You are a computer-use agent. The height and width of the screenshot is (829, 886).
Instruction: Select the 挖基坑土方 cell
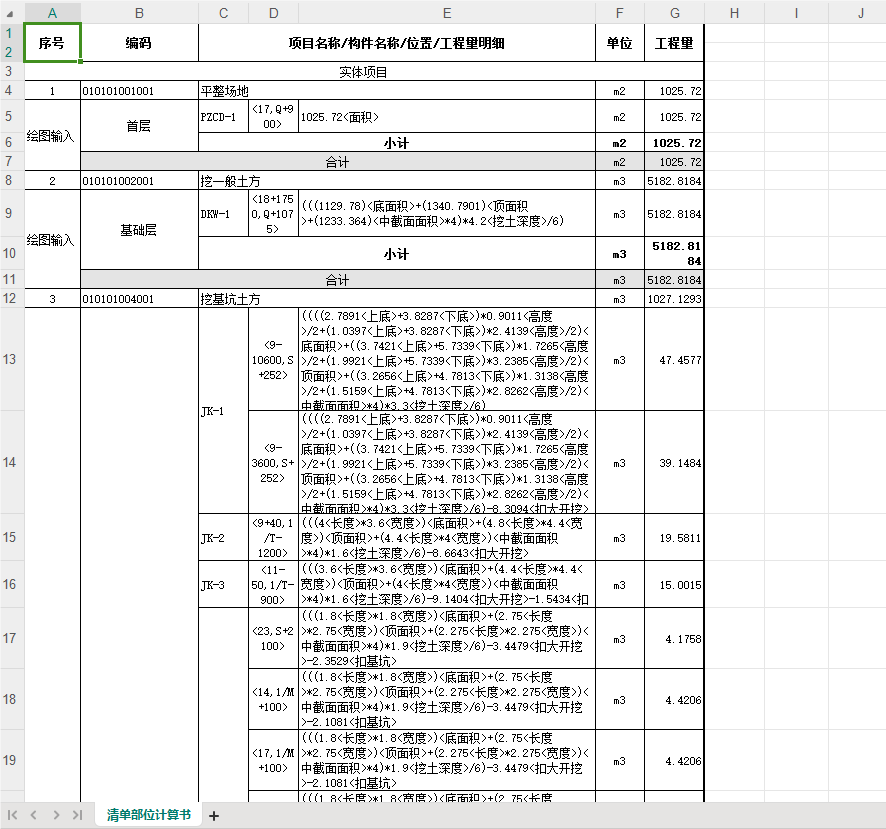coord(397,299)
